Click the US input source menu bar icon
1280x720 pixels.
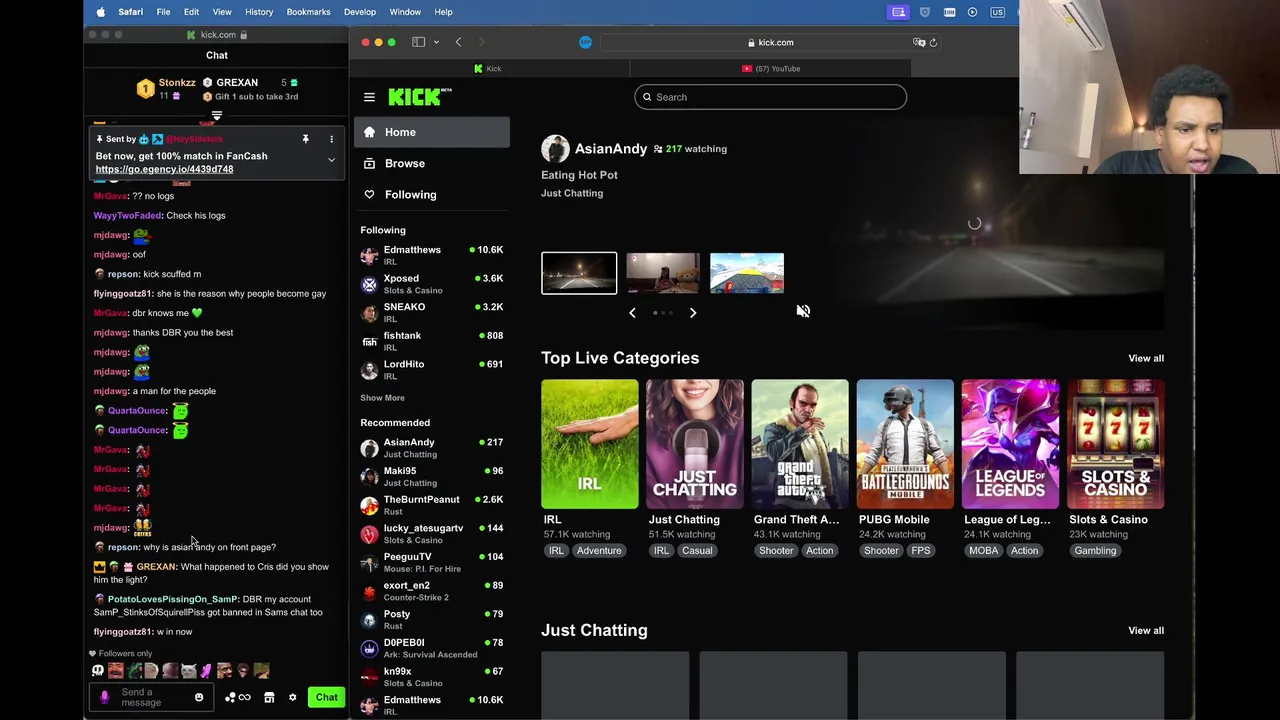pyautogui.click(x=997, y=12)
